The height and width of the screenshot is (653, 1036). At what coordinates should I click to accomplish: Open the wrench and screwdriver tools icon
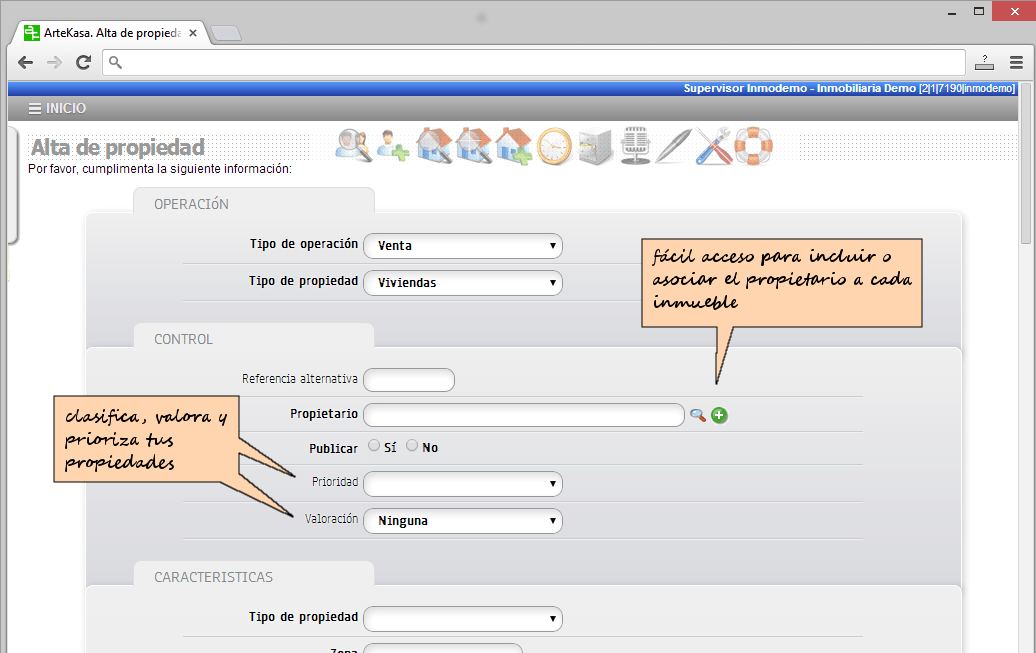(714, 146)
